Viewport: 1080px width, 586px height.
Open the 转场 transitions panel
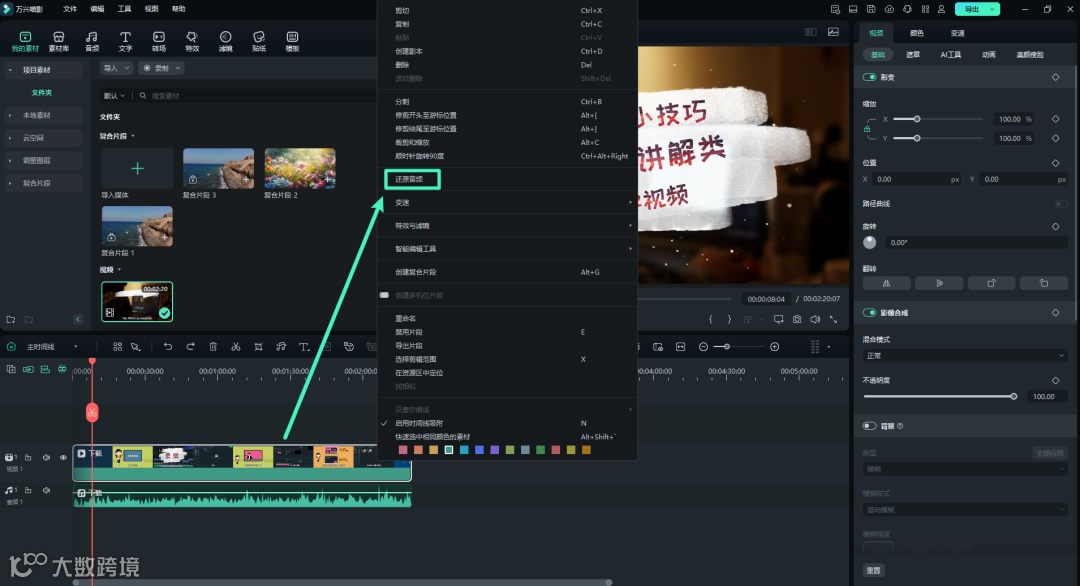pyautogui.click(x=158, y=41)
